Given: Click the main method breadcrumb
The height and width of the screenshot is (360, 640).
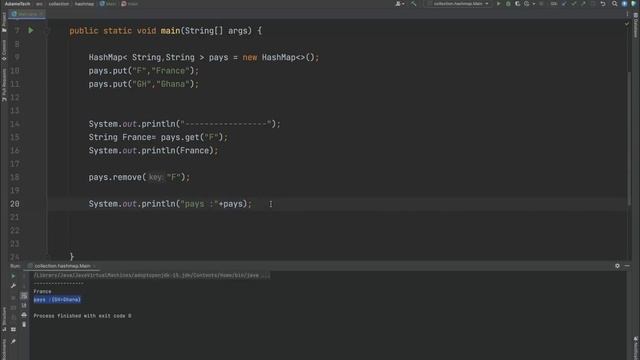Looking at the screenshot, I should pyautogui.click(x=130, y=4).
